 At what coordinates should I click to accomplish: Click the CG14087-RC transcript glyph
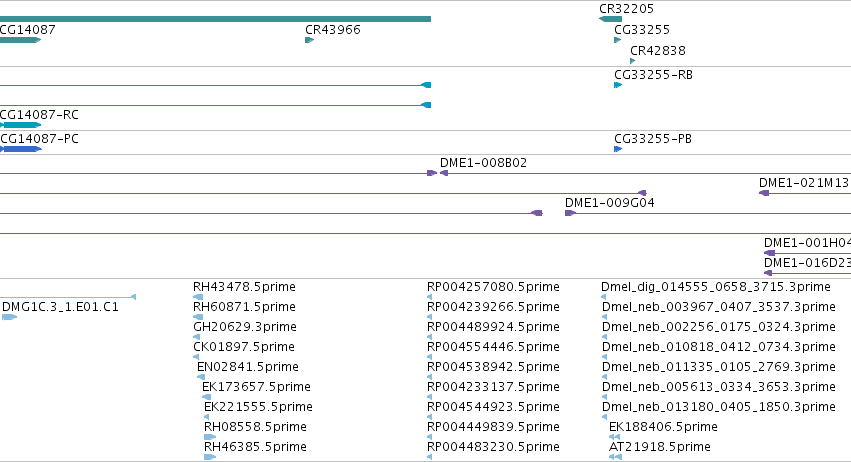pyautogui.click(x=21, y=125)
